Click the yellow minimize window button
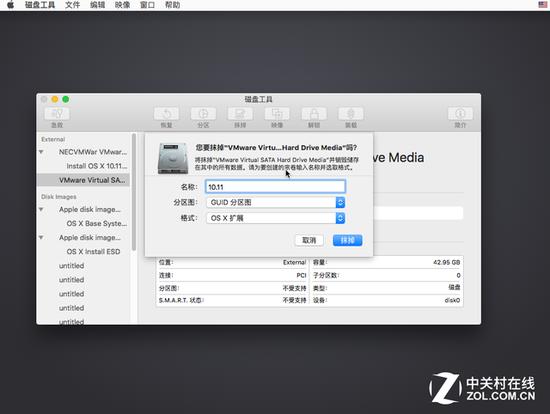The image size is (550, 414). click(x=55, y=99)
